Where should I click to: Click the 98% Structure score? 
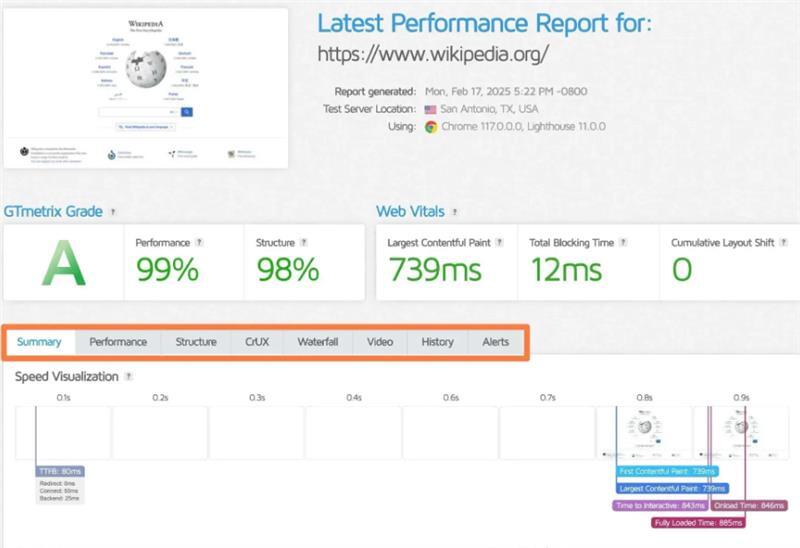288,269
